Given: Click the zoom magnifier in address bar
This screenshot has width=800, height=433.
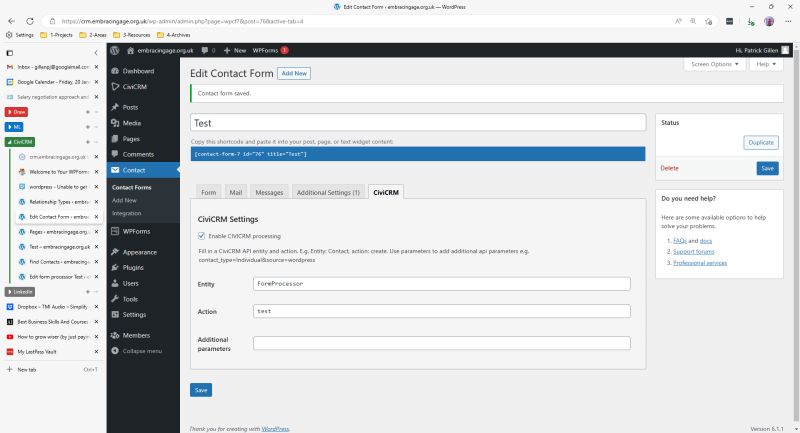Looking at the screenshot, I should 693,21.
